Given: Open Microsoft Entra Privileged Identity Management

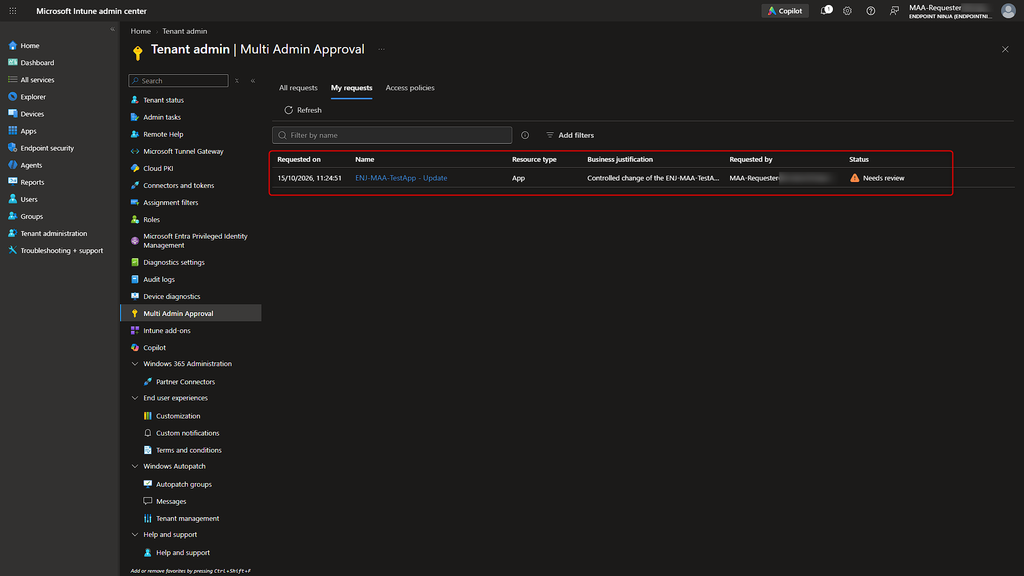Looking at the screenshot, I should click(195, 240).
